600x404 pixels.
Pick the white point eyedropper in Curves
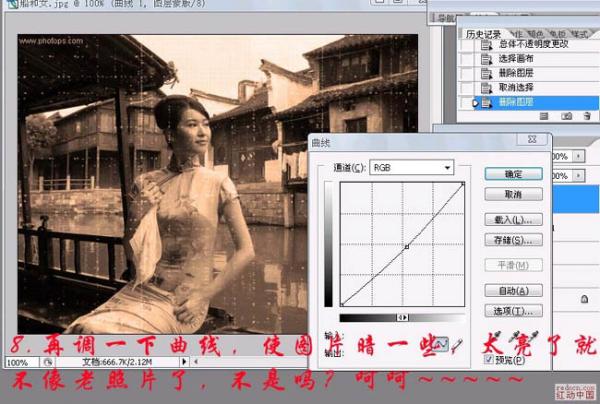tap(532, 337)
